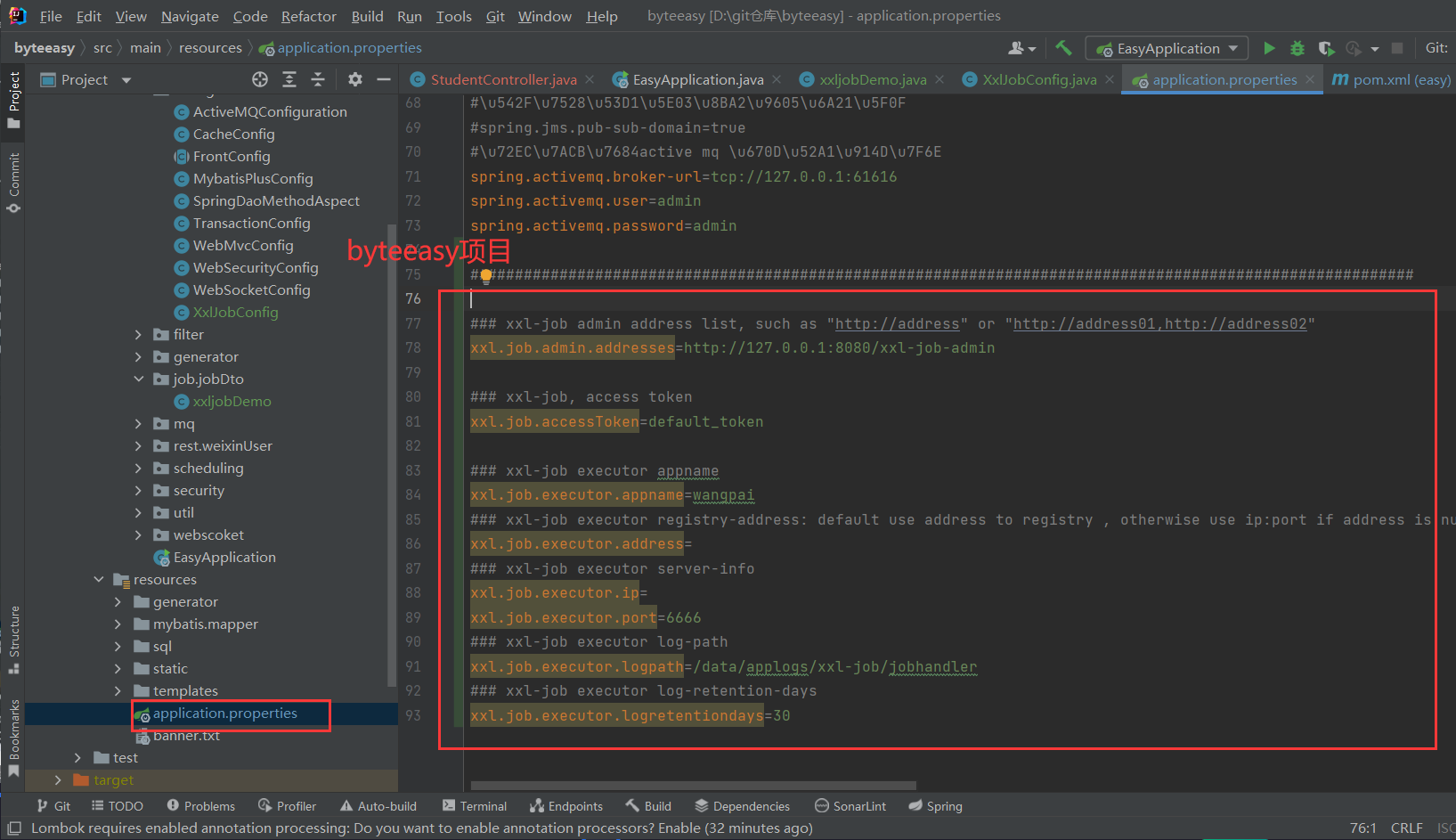Open the Commit tool window
Image resolution: width=1456 pixels, height=840 pixels.
pyautogui.click(x=13, y=183)
